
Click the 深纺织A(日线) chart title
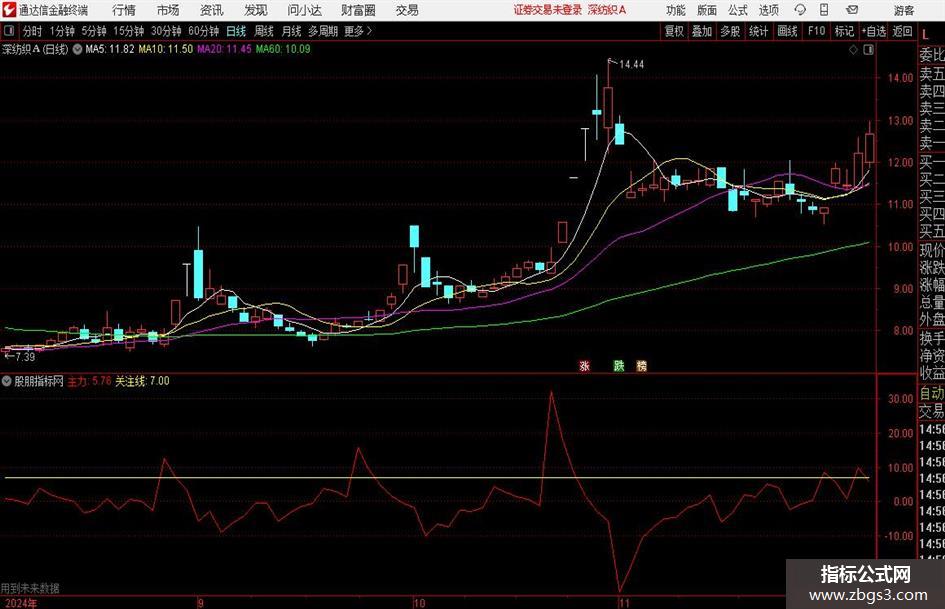[35, 49]
